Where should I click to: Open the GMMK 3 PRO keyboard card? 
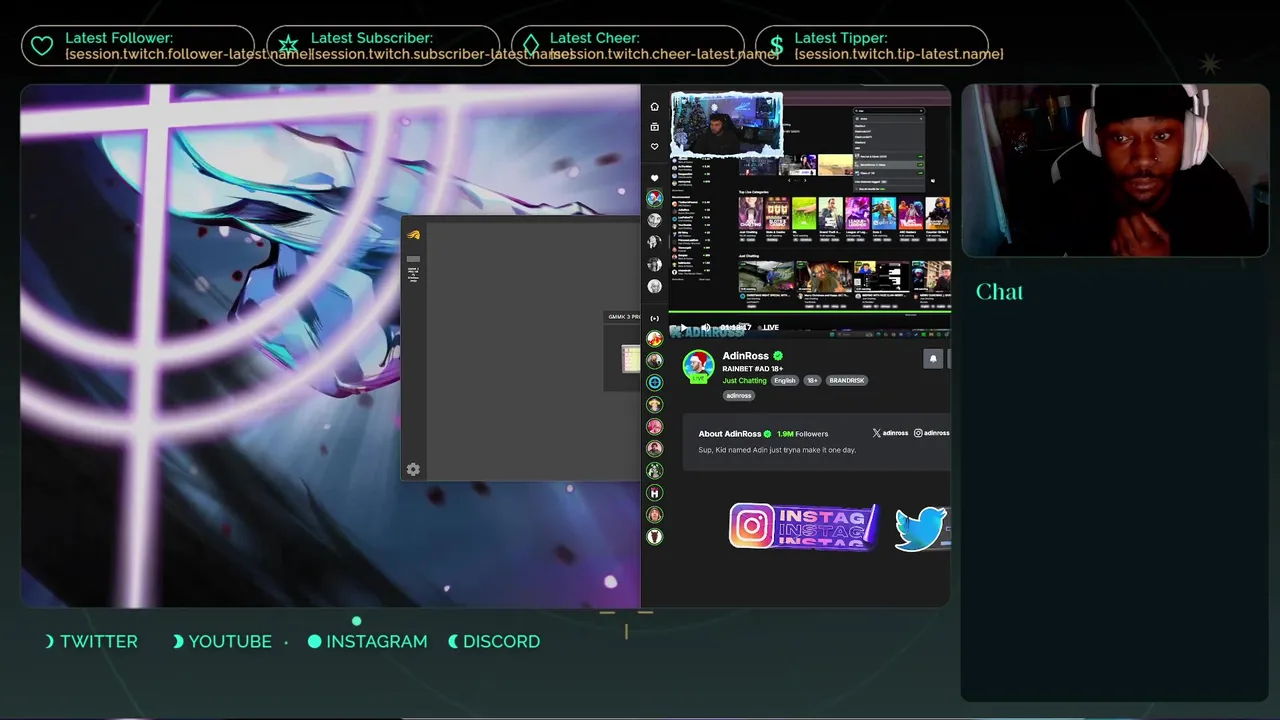pos(624,350)
